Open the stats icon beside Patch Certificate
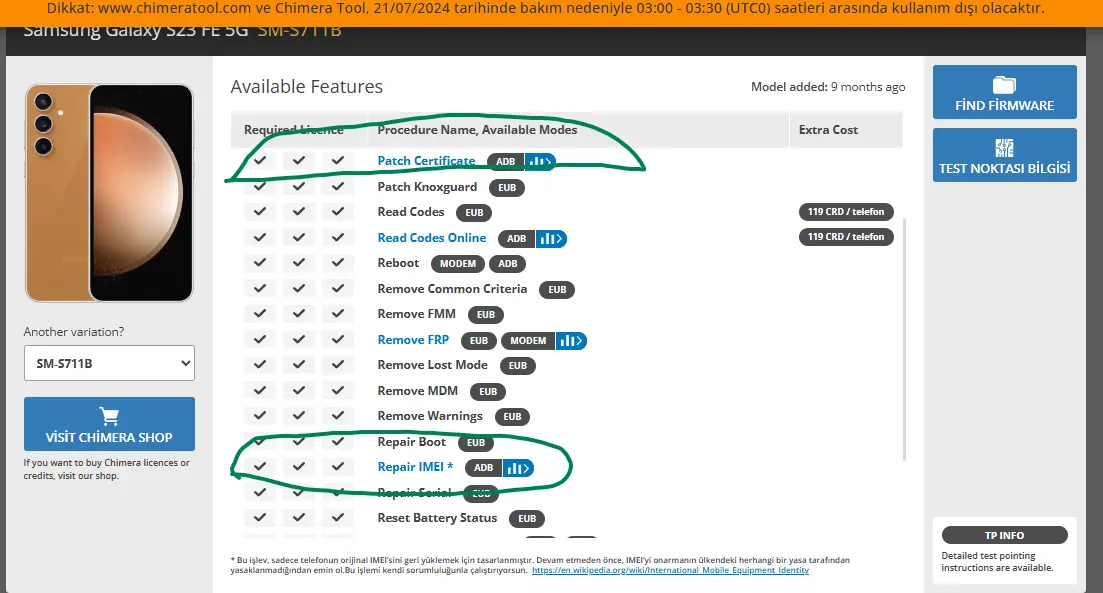The height and width of the screenshot is (593, 1103). click(540, 161)
